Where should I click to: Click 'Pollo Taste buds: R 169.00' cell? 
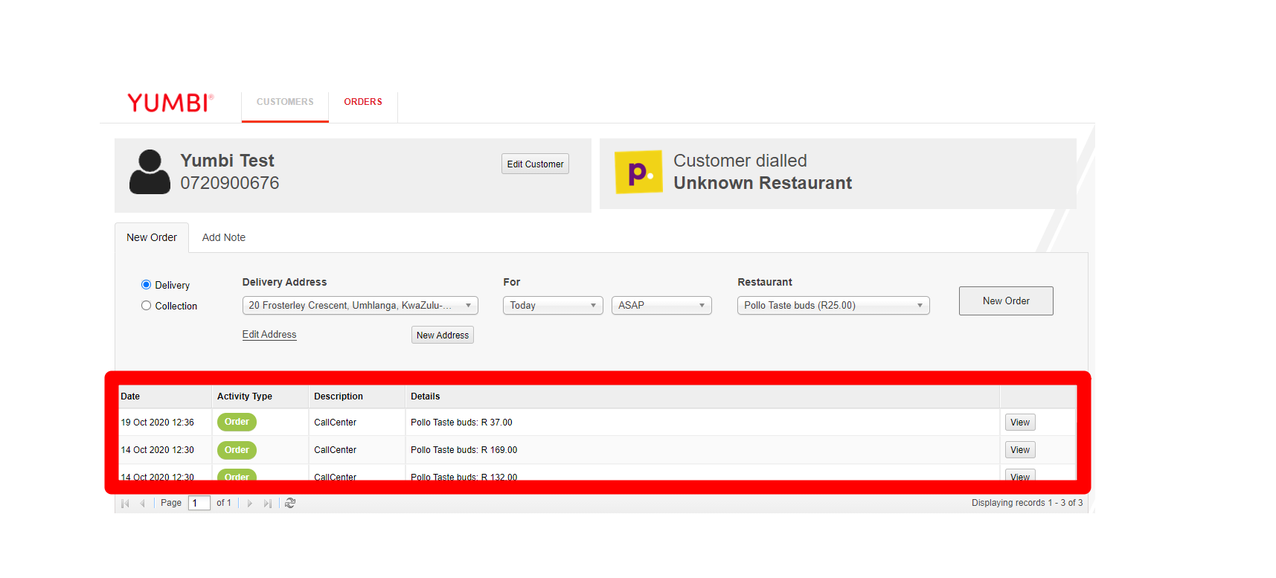pos(464,450)
